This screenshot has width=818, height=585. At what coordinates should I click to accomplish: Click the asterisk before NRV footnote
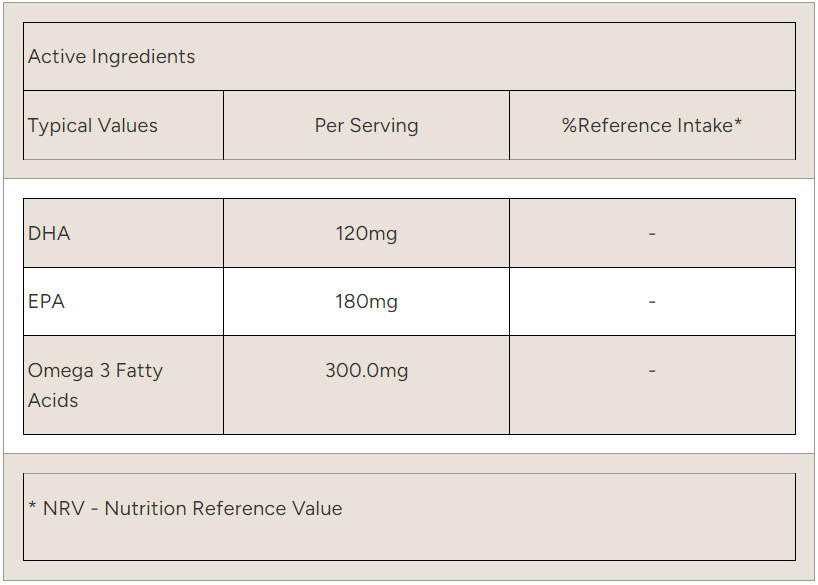click(x=32, y=507)
